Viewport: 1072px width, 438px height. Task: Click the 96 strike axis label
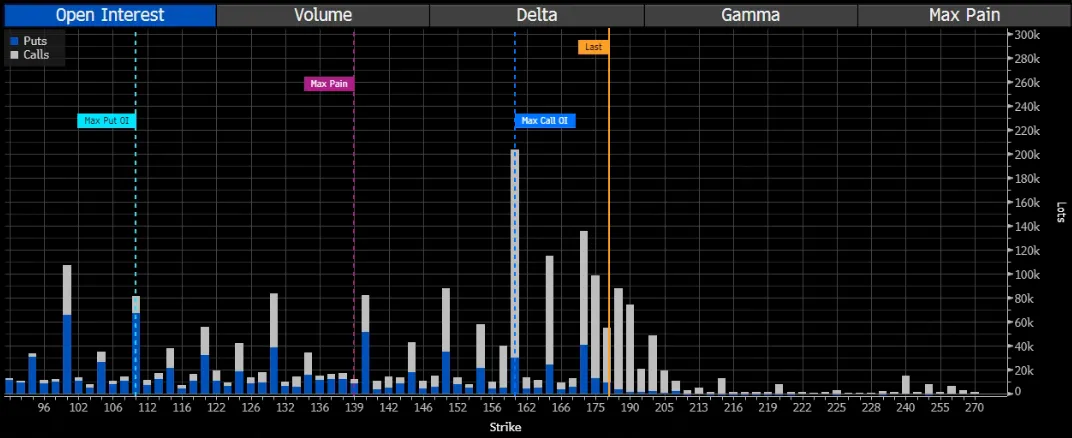point(44,408)
